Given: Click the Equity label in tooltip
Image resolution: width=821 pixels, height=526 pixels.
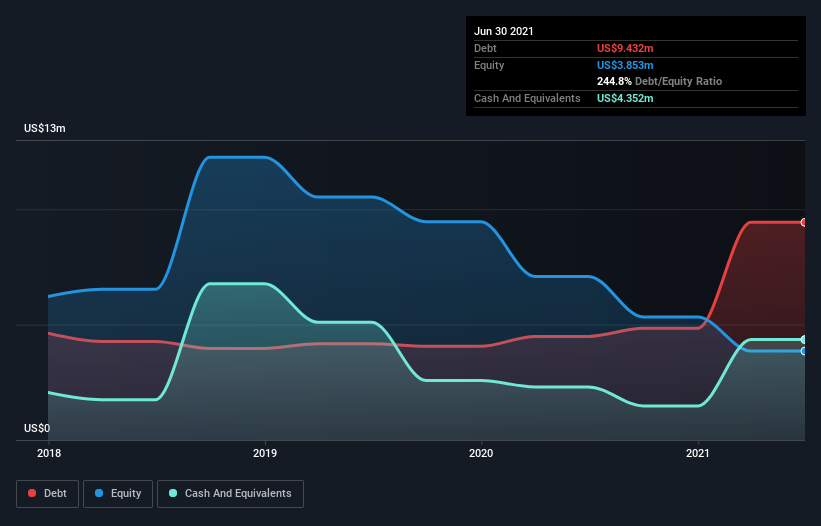Looking at the screenshot, I should 489,65.
